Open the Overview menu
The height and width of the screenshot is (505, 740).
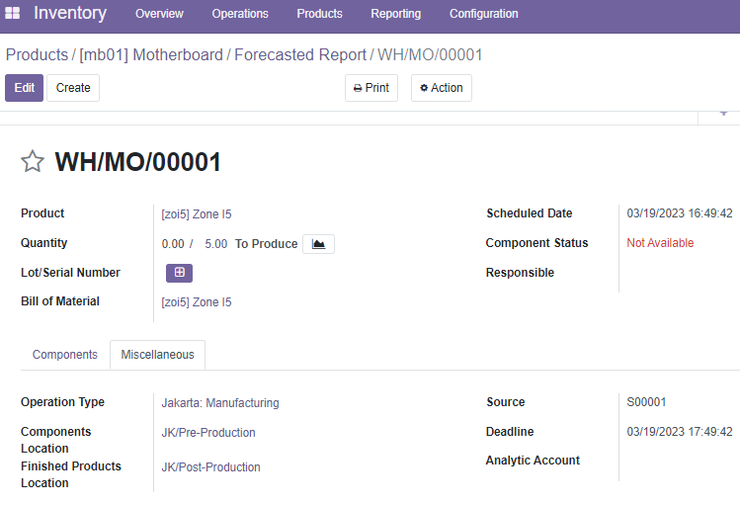click(x=159, y=14)
